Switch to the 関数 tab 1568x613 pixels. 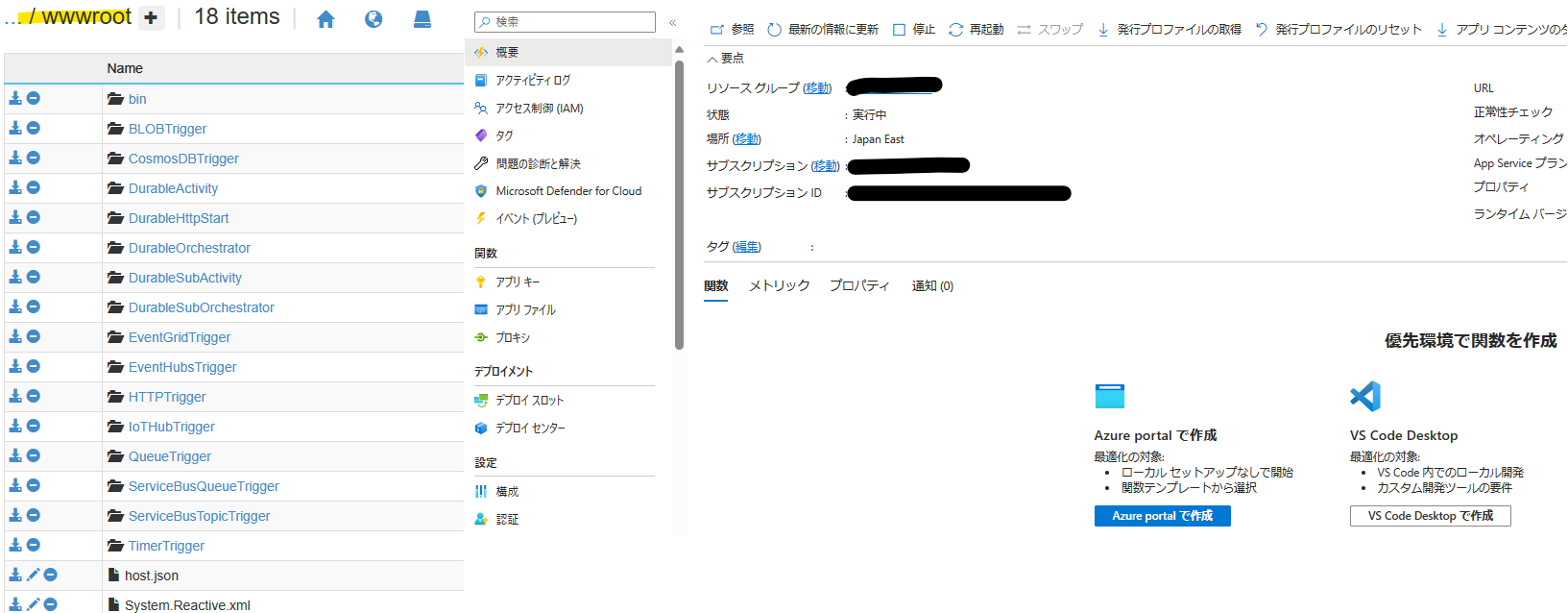point(716,286)
